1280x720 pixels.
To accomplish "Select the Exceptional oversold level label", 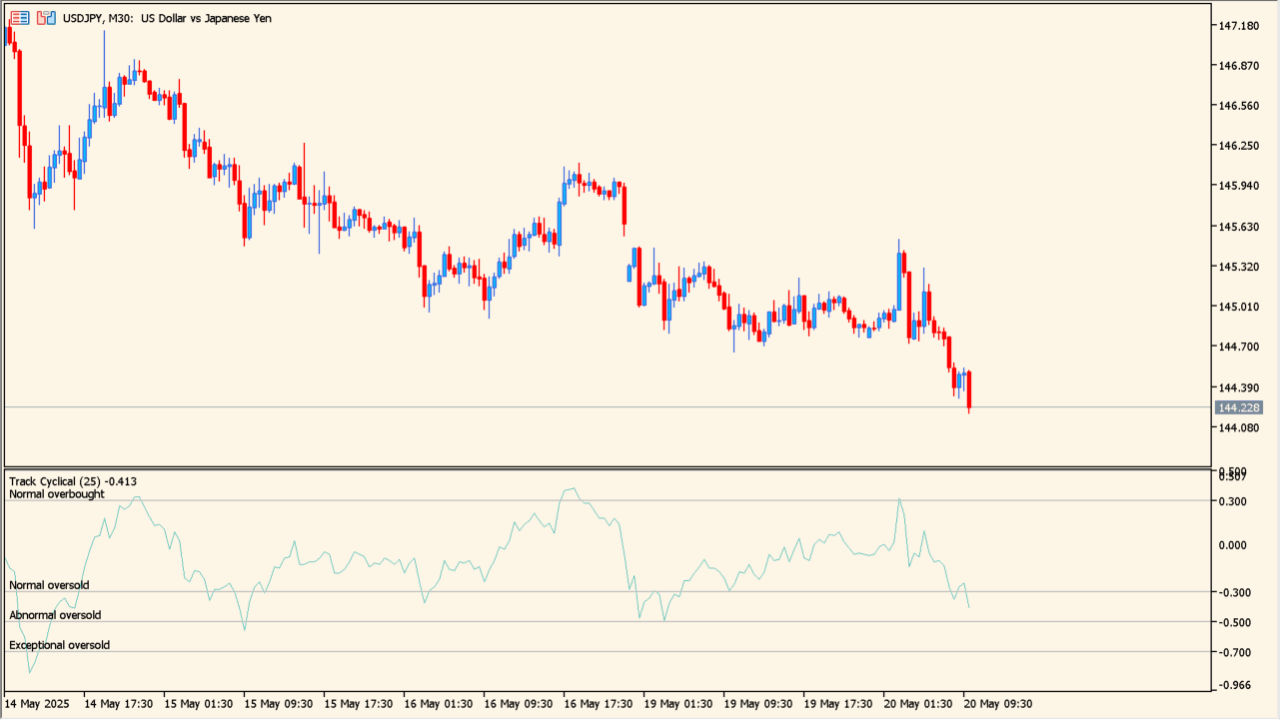I will (60, 645).
